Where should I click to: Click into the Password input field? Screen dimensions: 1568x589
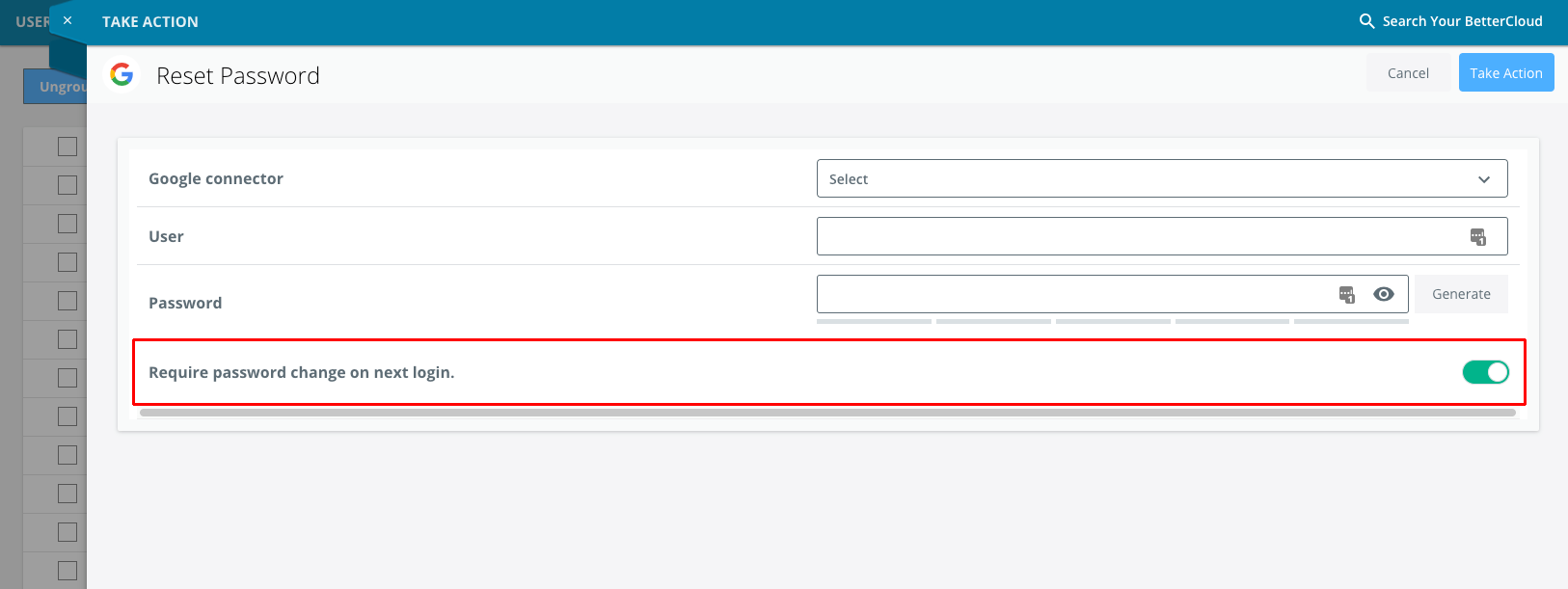[1112, 294]
